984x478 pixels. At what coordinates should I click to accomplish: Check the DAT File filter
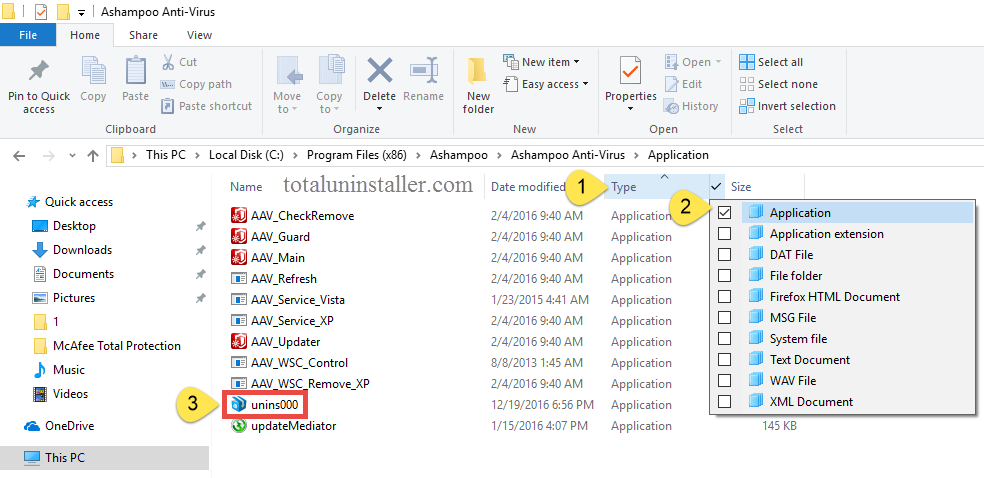[x=725, y=255]
